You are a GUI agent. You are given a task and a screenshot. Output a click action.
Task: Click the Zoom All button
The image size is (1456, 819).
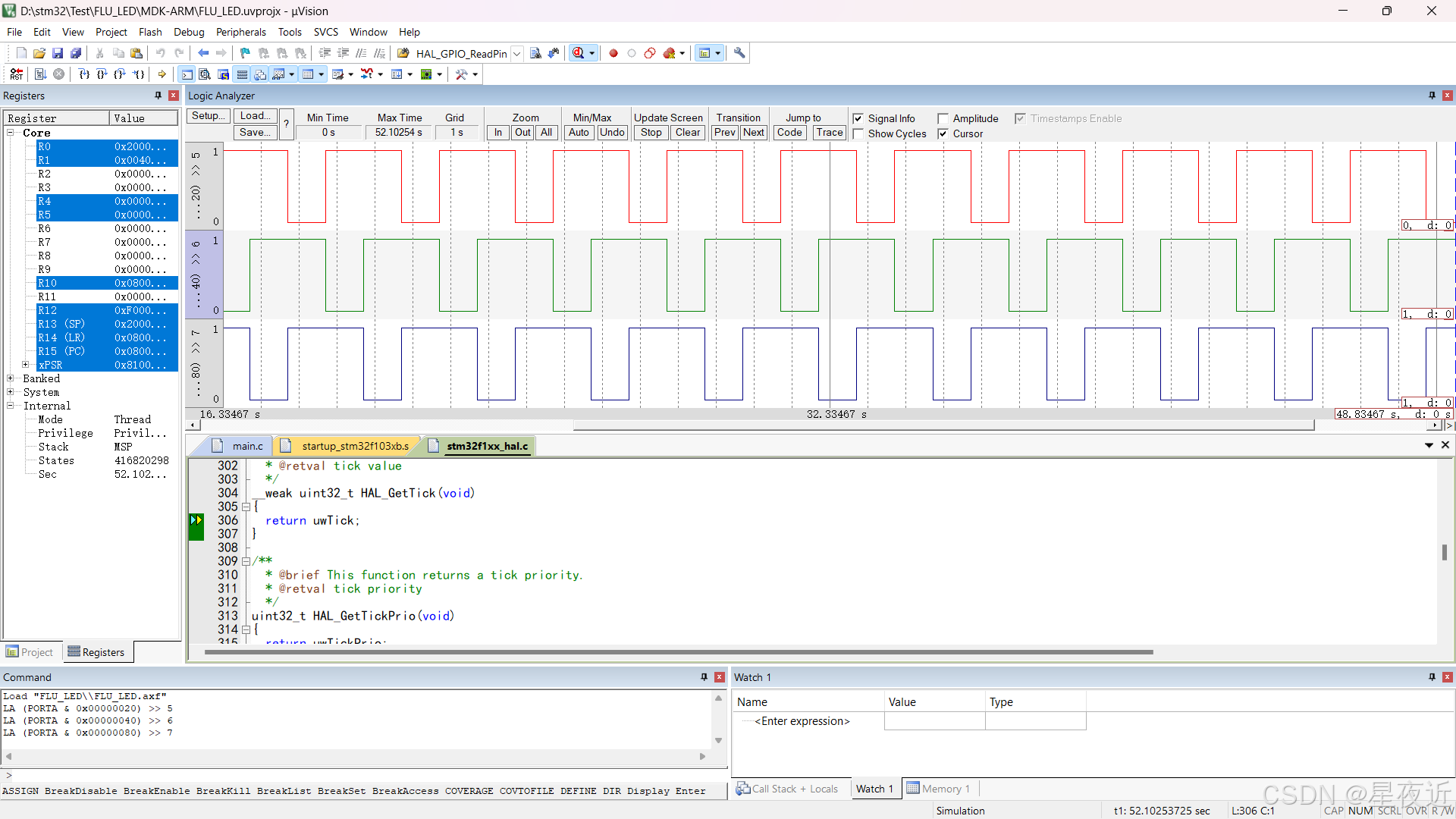coord(546,132)
